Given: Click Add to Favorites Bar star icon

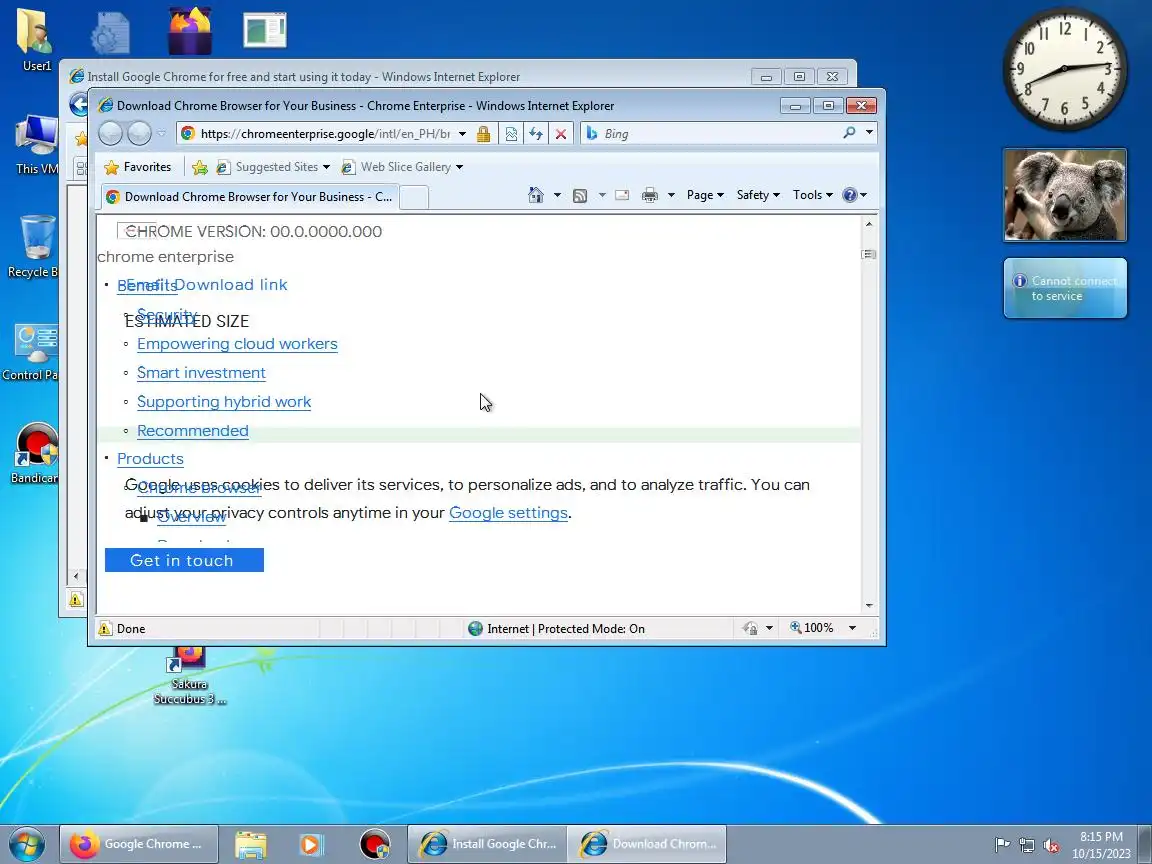Looking at the screenshot, I should [x=200, y=168].
